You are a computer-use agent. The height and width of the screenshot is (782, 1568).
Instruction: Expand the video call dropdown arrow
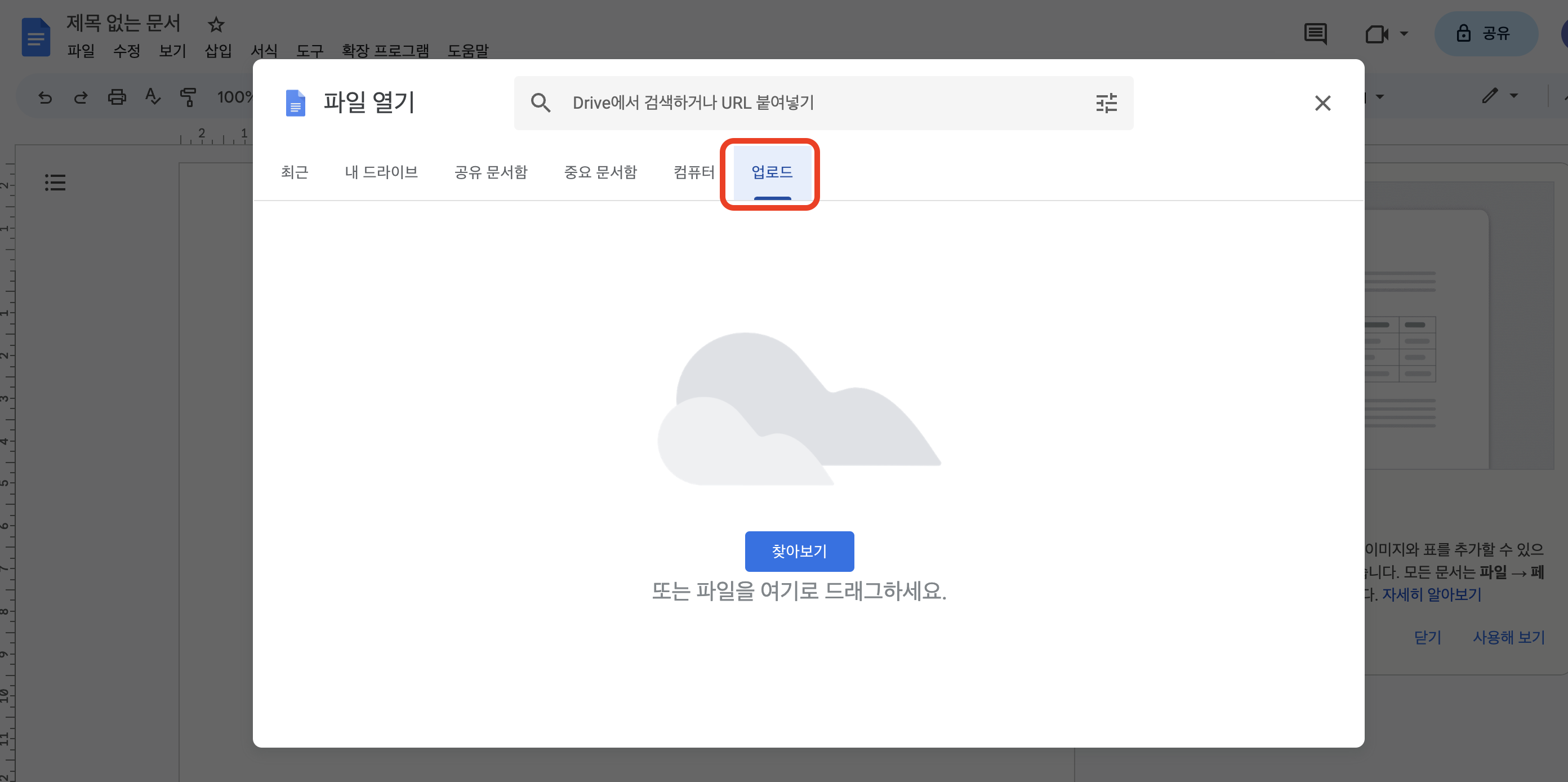click(1404, 33)
